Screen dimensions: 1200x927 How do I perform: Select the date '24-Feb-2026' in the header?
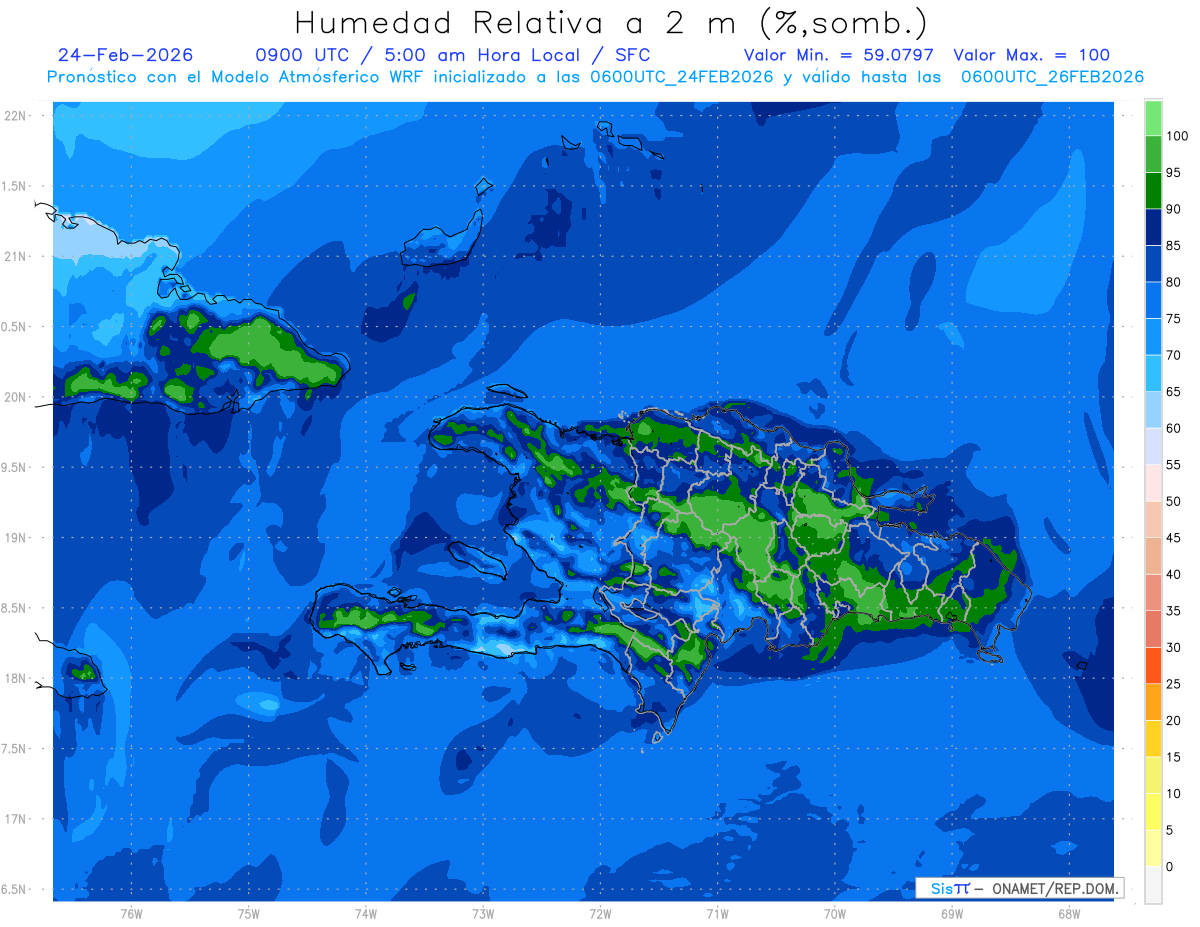pos(125,55)
